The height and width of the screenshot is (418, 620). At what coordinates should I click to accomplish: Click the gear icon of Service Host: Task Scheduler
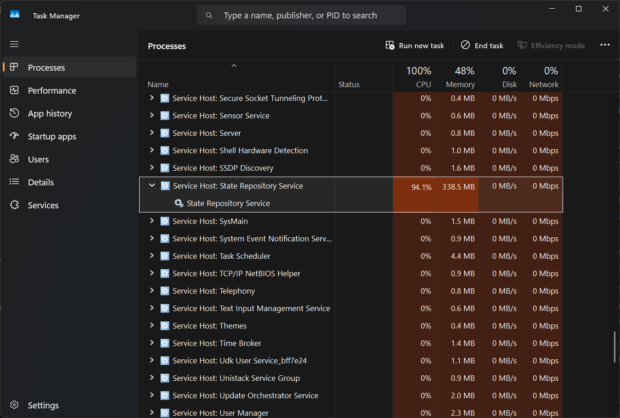coord(165,256)
